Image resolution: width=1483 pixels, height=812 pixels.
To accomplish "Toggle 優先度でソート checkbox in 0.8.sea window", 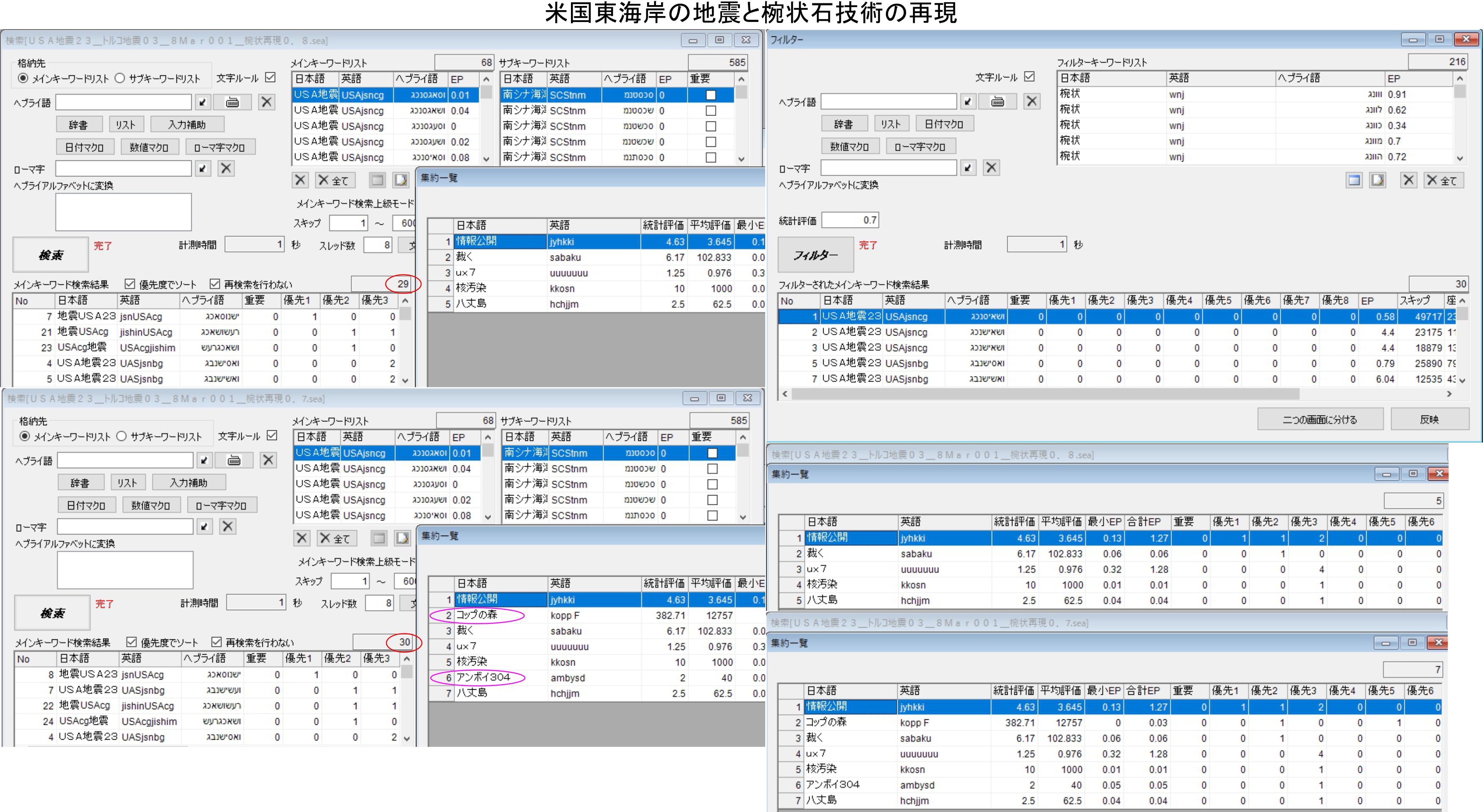I will pos(130,284).
